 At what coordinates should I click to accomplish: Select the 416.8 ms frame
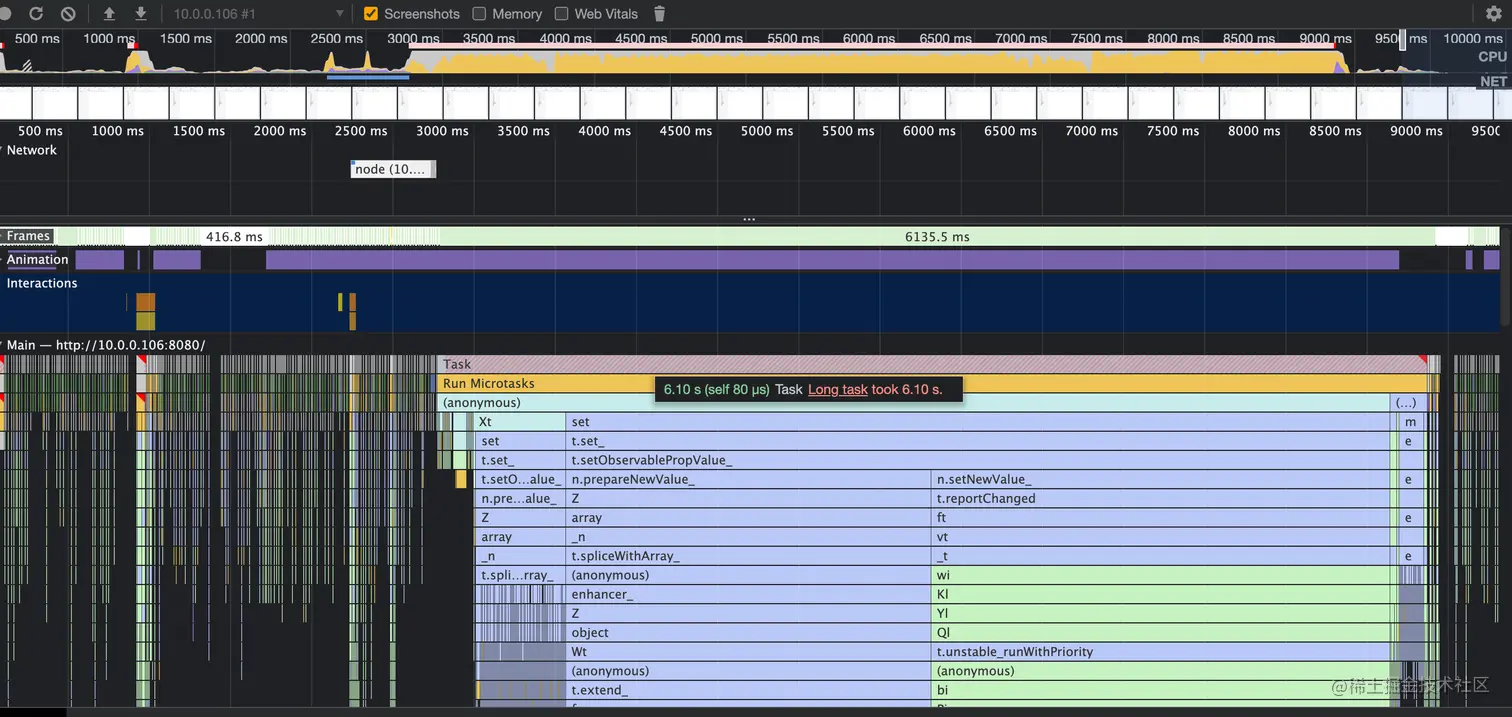coord(234,237)
